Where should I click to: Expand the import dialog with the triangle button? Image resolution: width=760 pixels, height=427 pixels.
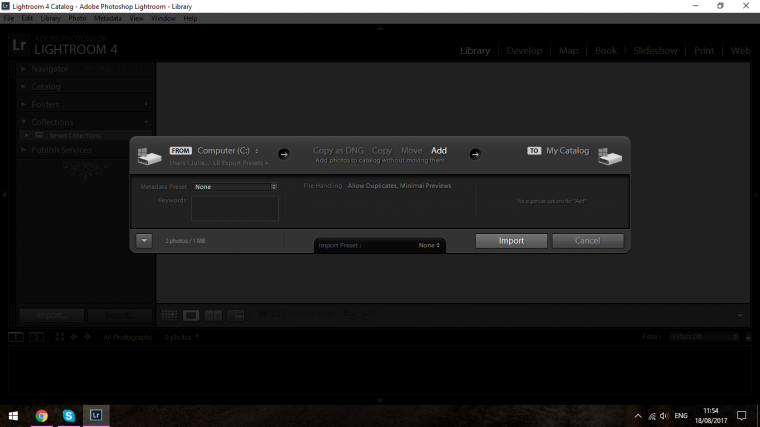click(144, 240)
